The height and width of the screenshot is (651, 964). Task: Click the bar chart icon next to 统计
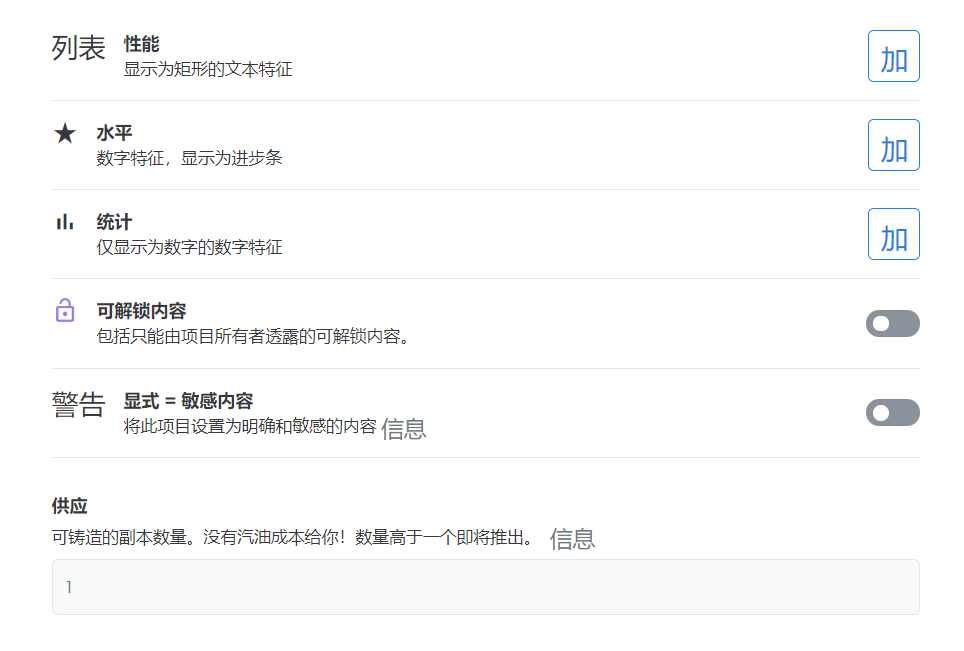(65, 222)
